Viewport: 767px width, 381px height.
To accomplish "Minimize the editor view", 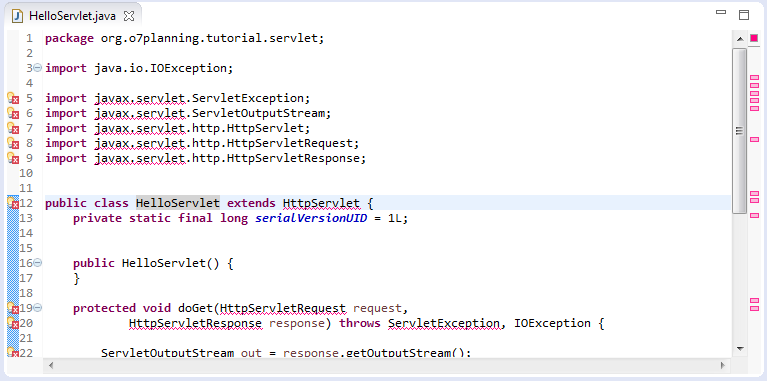I will coord(721,12).
